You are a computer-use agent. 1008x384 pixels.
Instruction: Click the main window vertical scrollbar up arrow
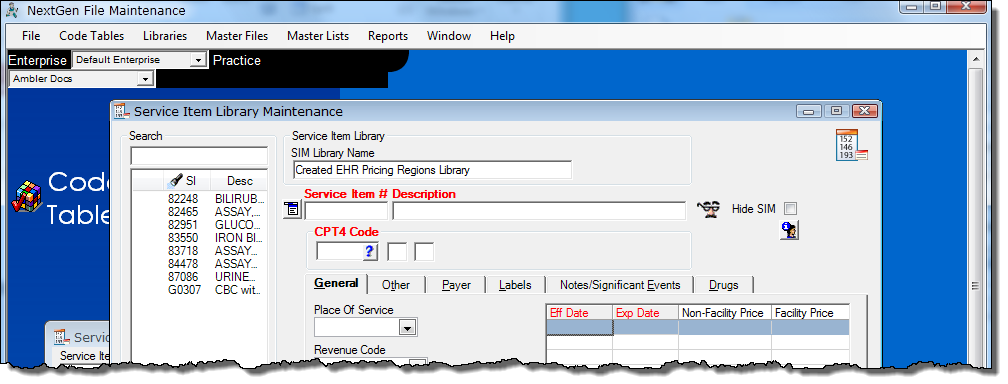(x=976, y=60)
